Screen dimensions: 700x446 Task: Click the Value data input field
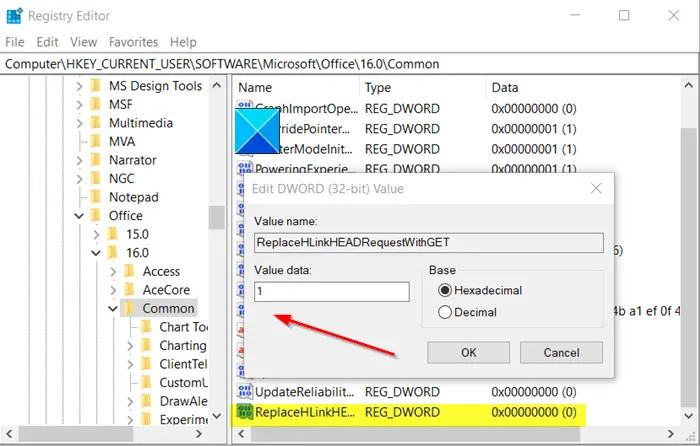[332, 292]
